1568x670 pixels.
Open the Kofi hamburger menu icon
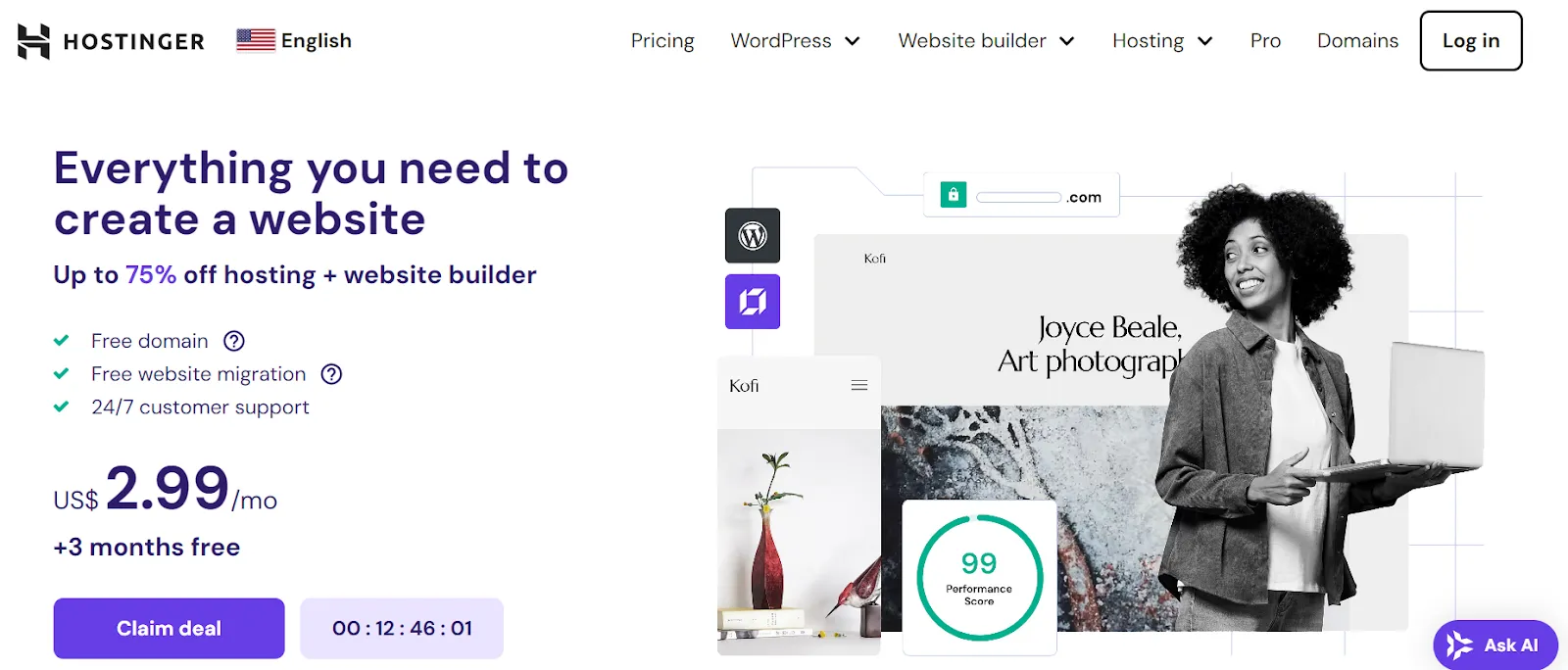tap(859, 386)
